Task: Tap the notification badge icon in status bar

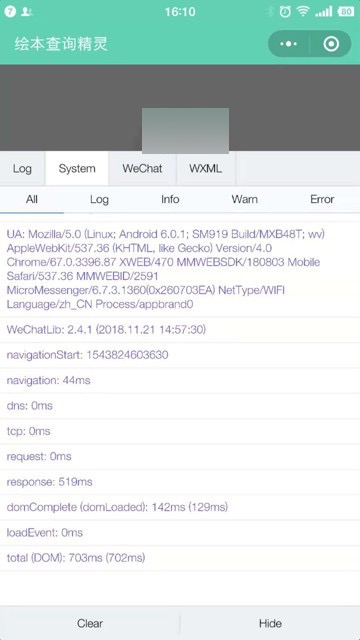Action: pos(10,11)
